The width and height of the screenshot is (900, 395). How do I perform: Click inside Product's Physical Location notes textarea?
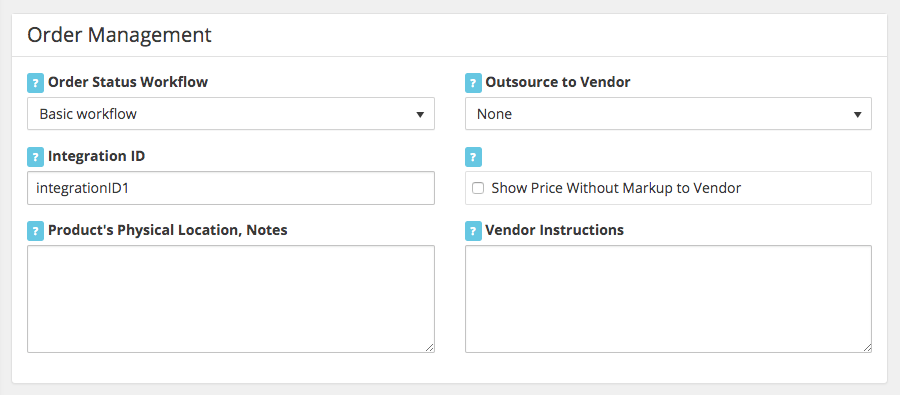[231, 299]
